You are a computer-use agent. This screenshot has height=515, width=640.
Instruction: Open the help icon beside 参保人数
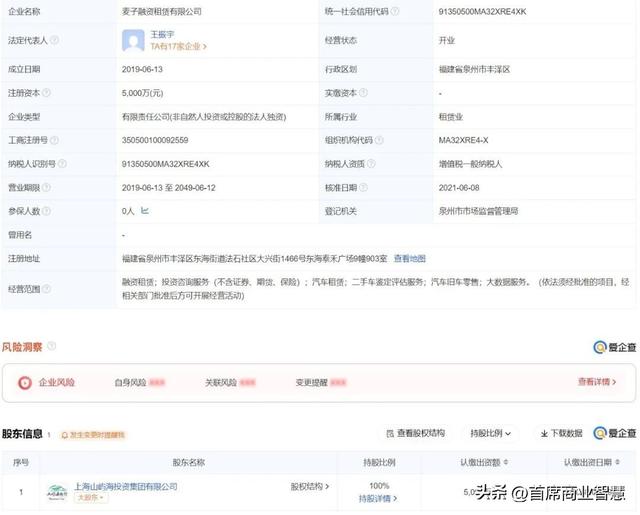(47, 211)
